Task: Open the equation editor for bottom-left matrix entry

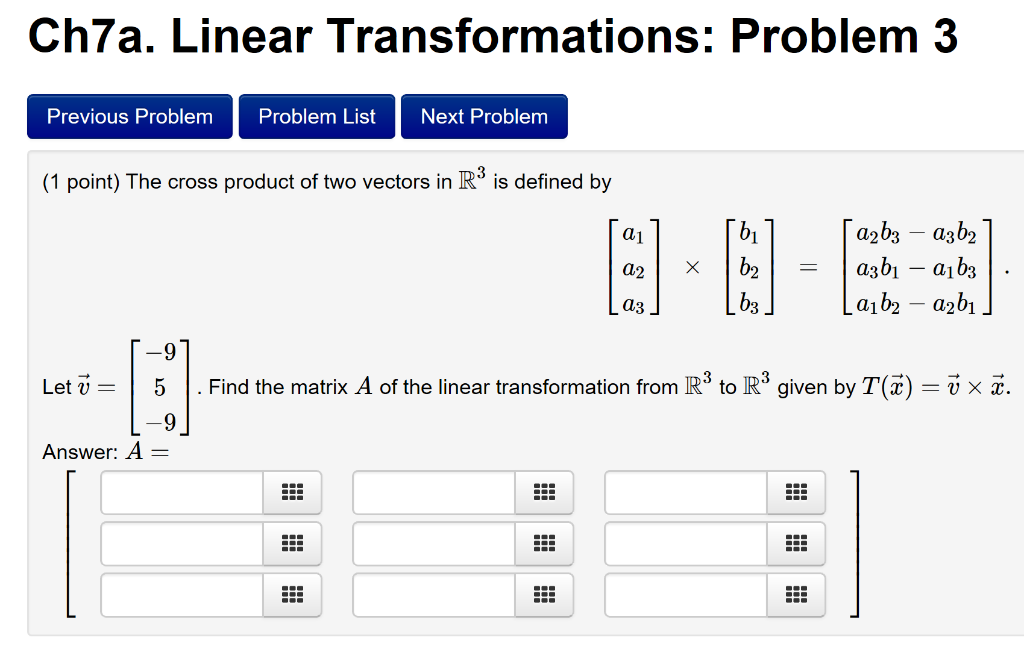Action: 294,594
